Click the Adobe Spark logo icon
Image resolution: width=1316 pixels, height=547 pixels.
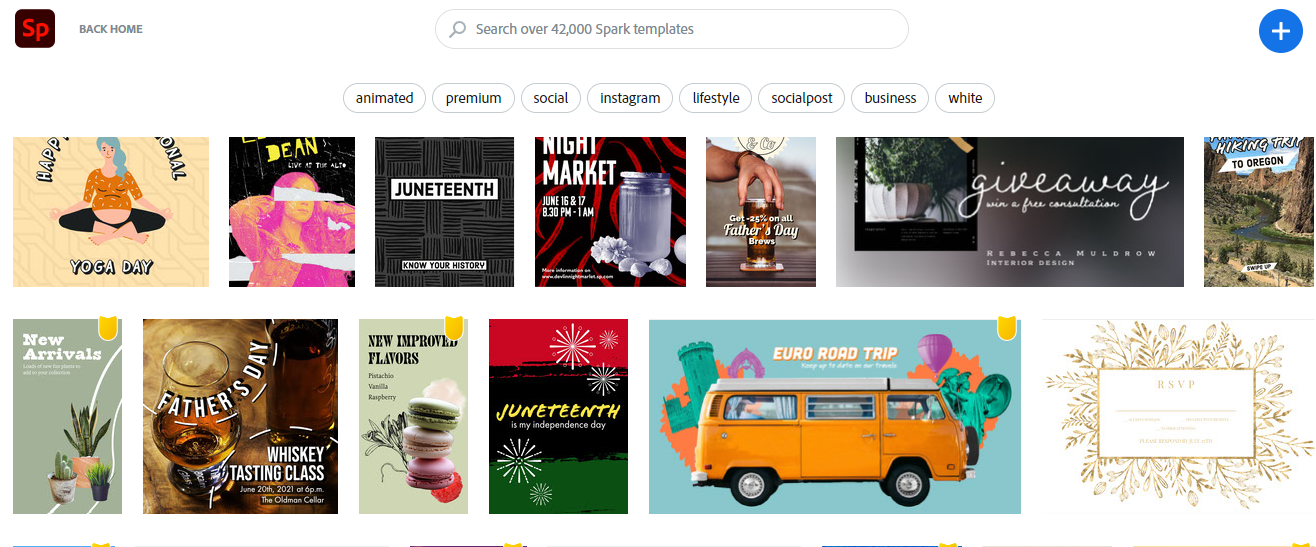(x=35, y=29)
